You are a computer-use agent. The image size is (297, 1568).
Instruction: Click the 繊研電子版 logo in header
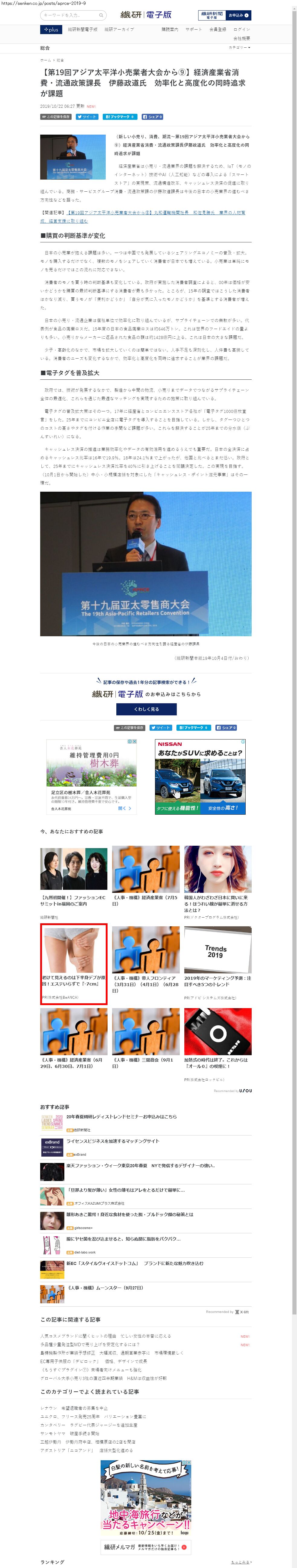pos(146,14)
